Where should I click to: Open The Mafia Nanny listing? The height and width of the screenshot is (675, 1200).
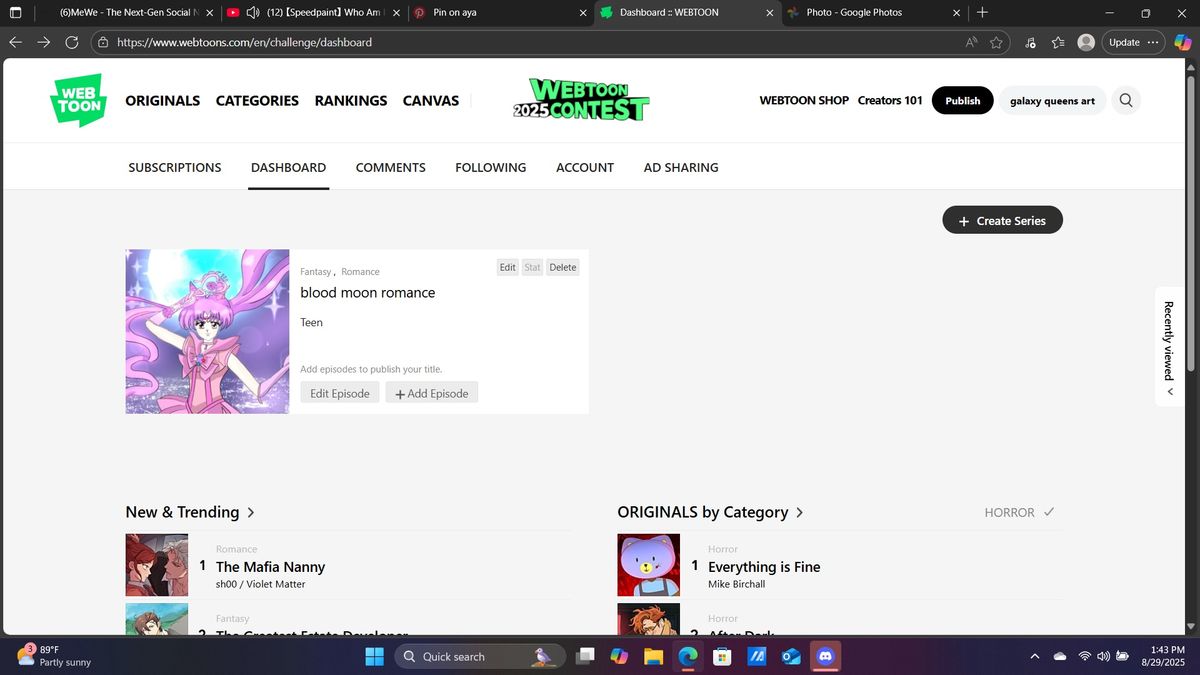[270, 567]
